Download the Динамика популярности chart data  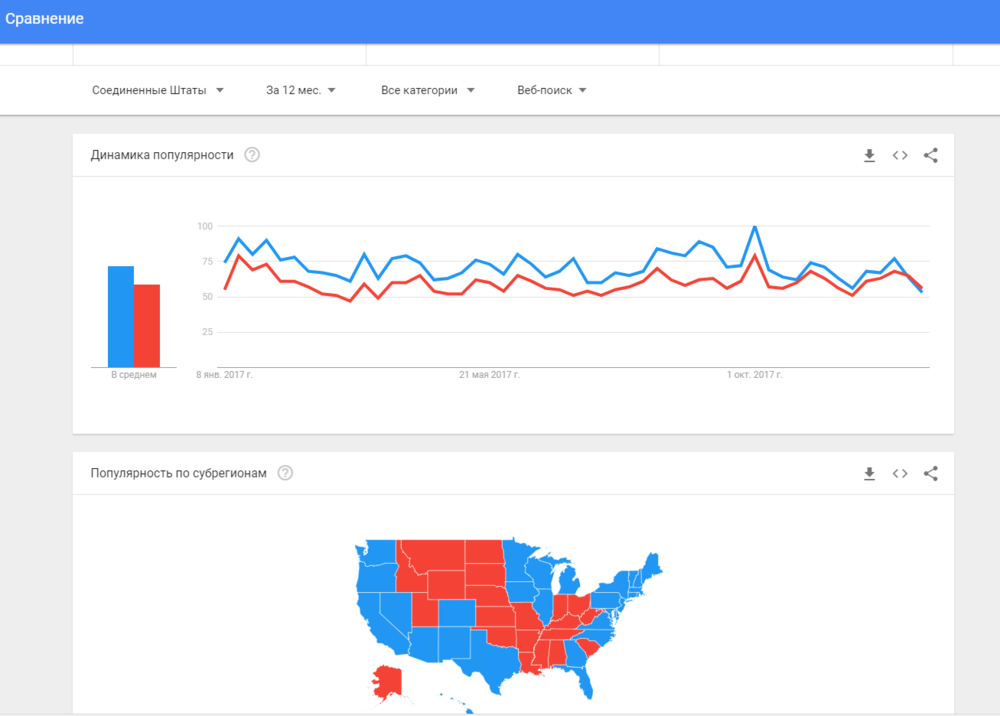[x=869, y=155]
